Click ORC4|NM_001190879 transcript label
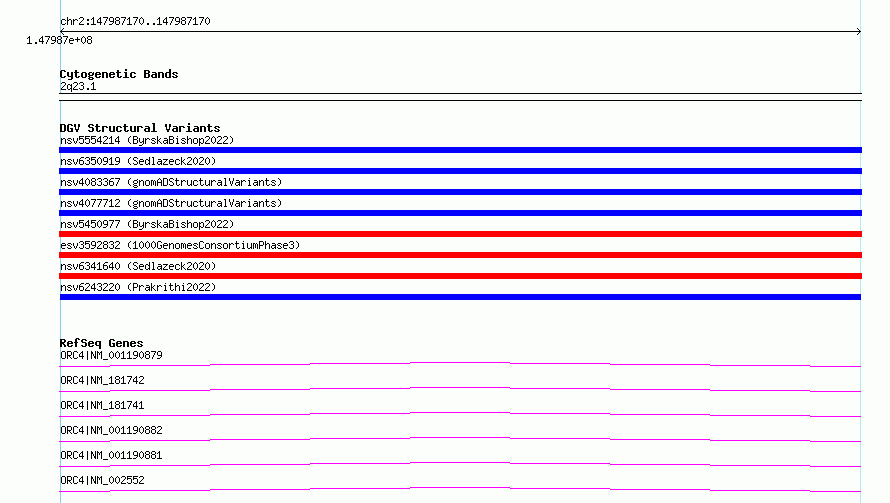890x503 pixels. pos(111,355)
